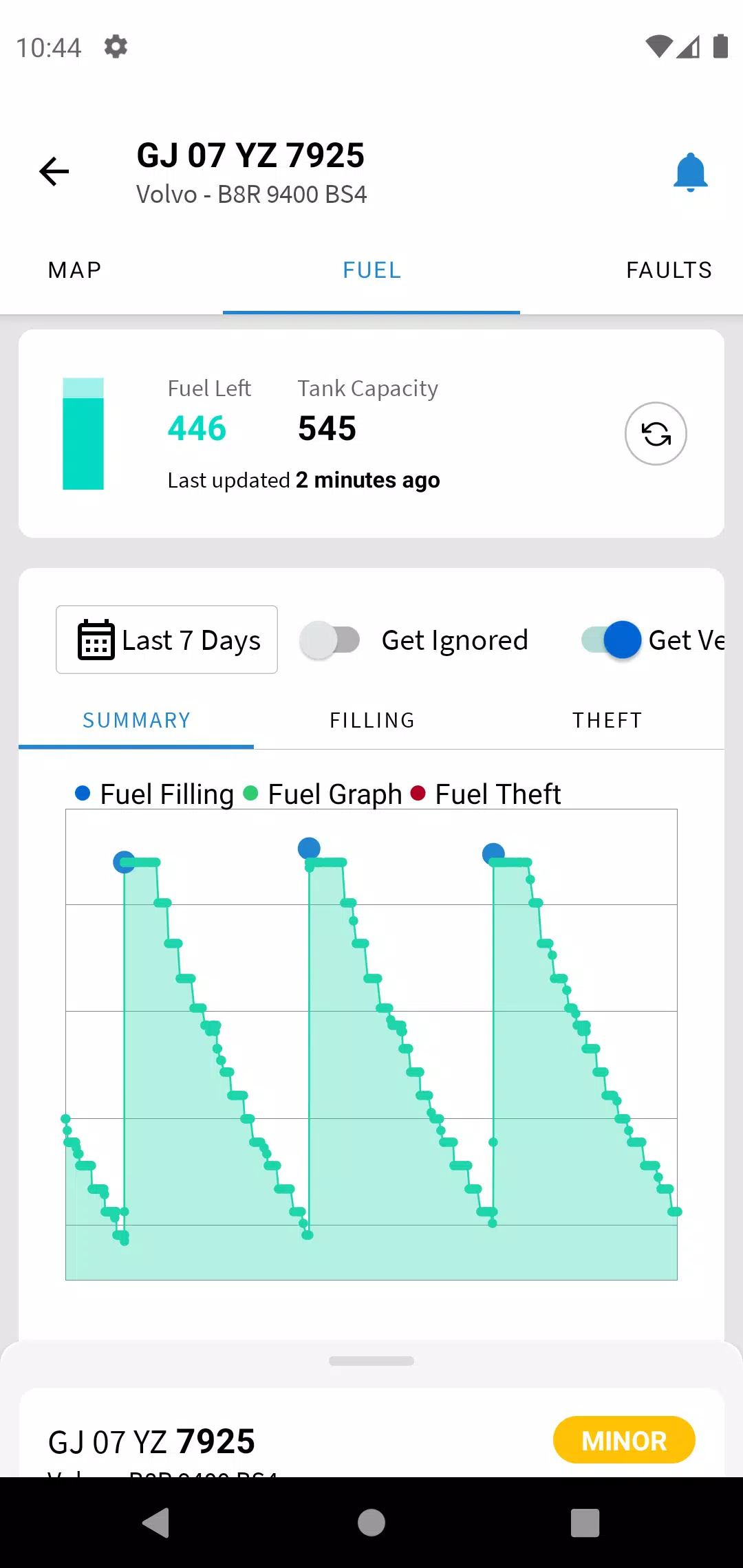Select the third fuel filling point on graph
The height and width of the screenshot is (1568, 743).
click(x=493, y=854)
